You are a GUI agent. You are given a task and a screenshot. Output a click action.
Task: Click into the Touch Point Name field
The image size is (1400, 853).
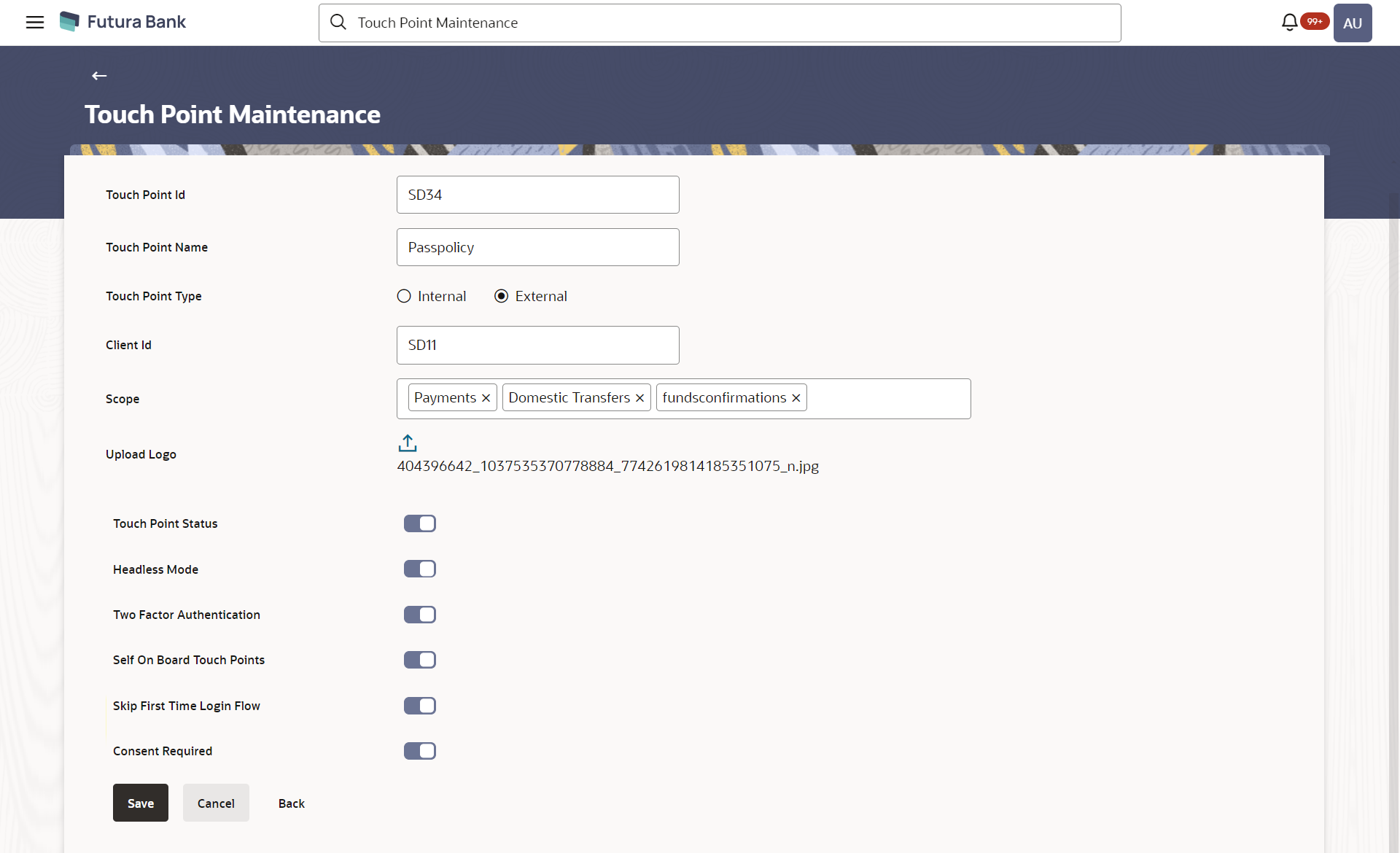coord(537,247)
